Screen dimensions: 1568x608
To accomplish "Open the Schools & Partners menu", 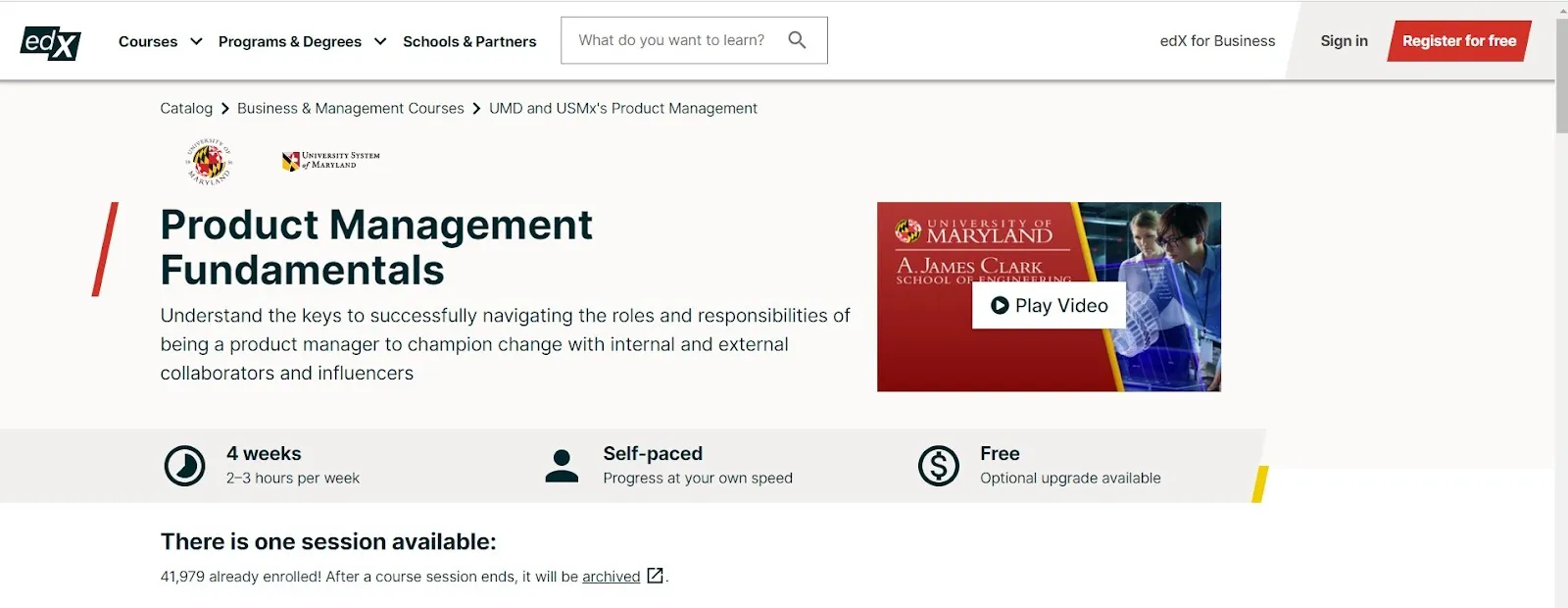I will click(469, 41).
